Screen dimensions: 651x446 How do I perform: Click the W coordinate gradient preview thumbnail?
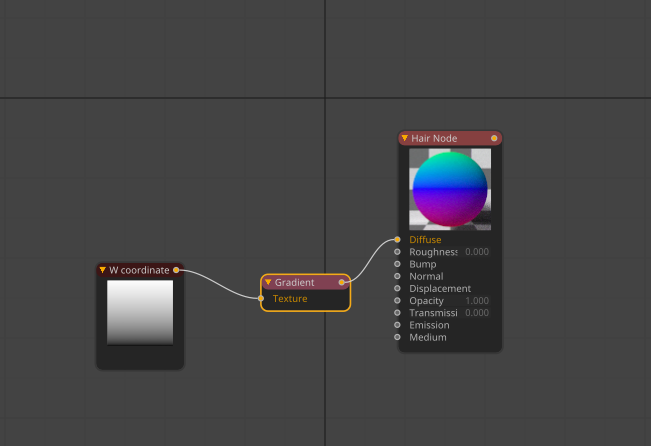pos(140,312)
